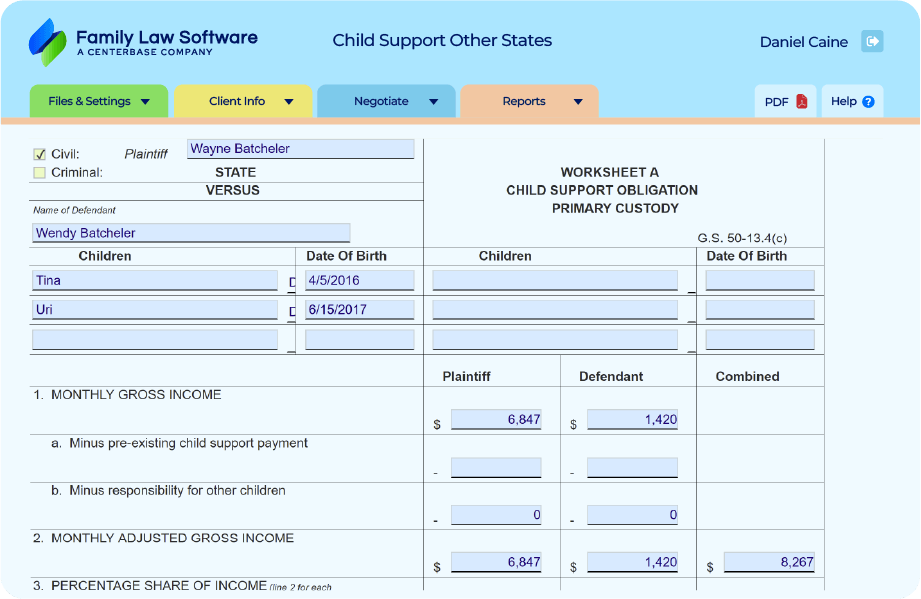Click the Help button
Screen dimensions: 921x599
[852, 102]
